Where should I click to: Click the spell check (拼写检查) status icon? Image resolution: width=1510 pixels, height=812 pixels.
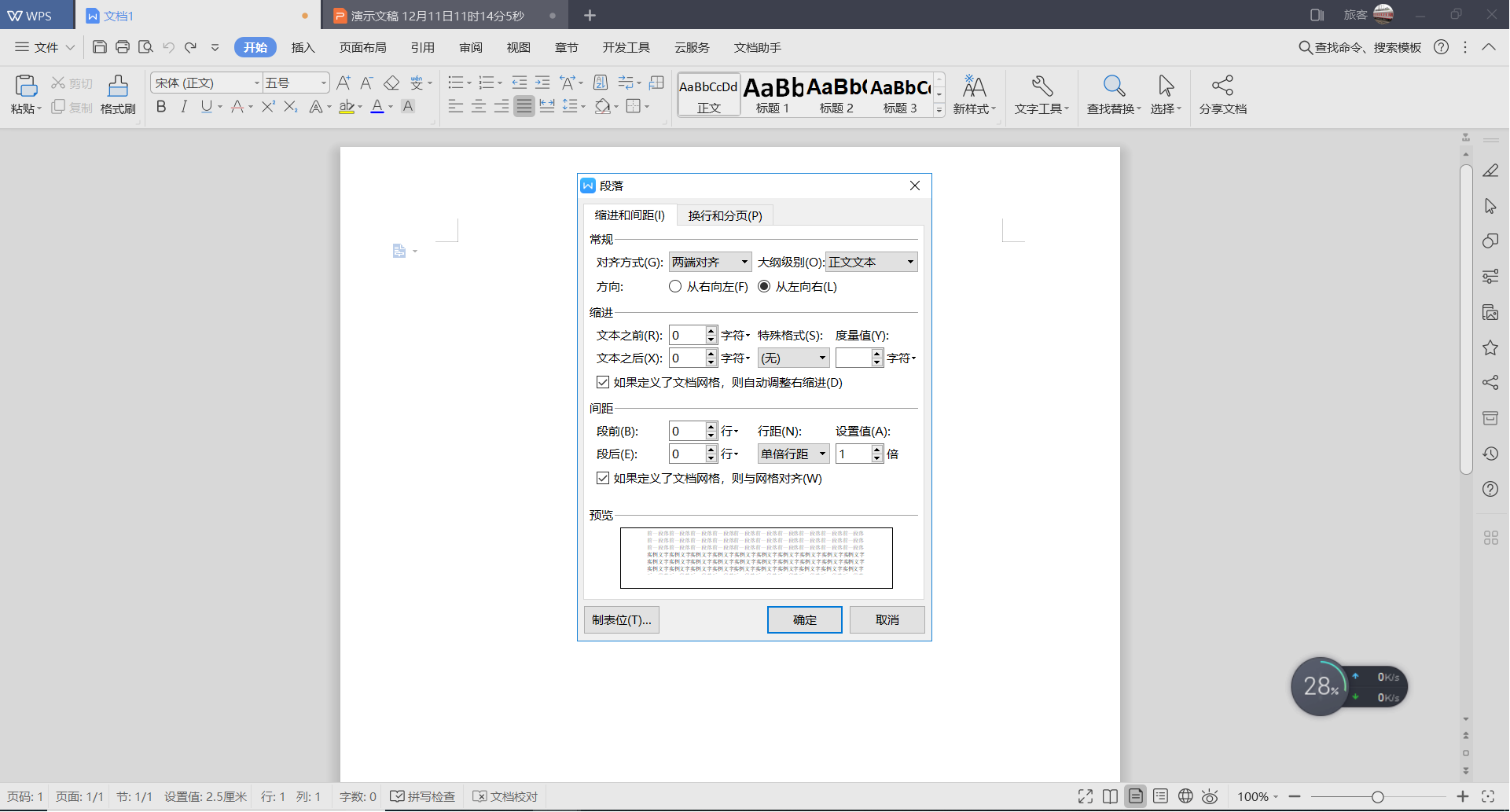[423, 796]
